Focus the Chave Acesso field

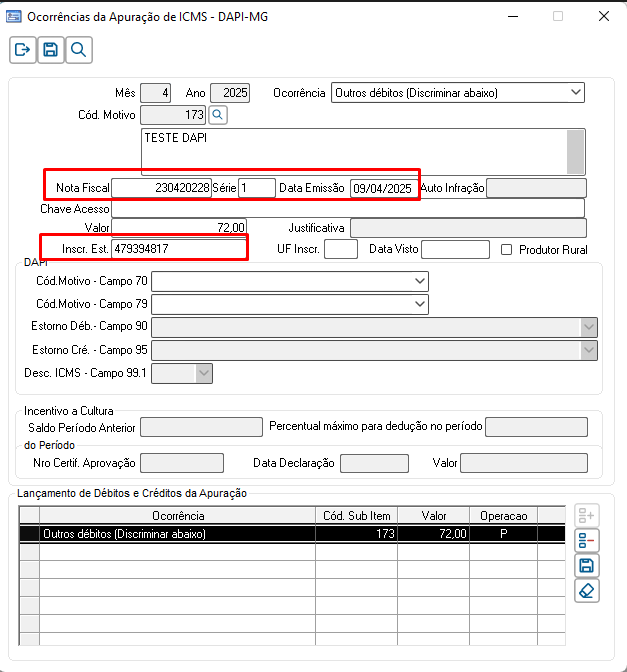click(348, 209)
